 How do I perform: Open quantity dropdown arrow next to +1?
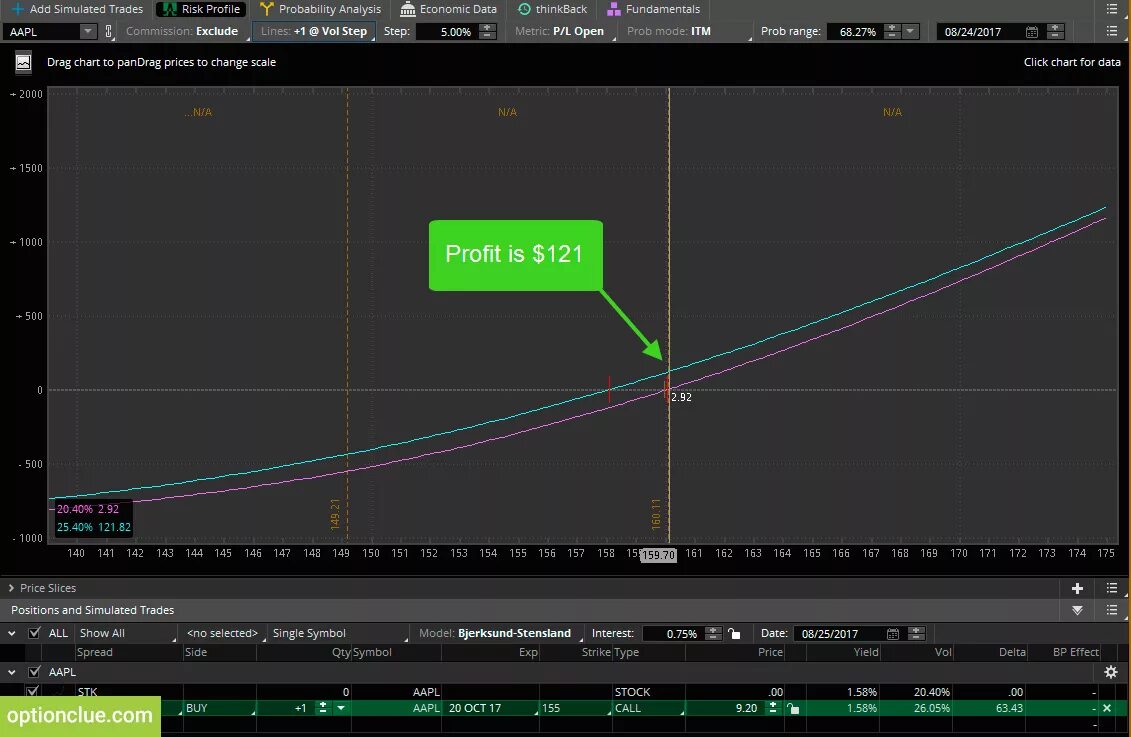pyautogui.click(x=340, y=708)
